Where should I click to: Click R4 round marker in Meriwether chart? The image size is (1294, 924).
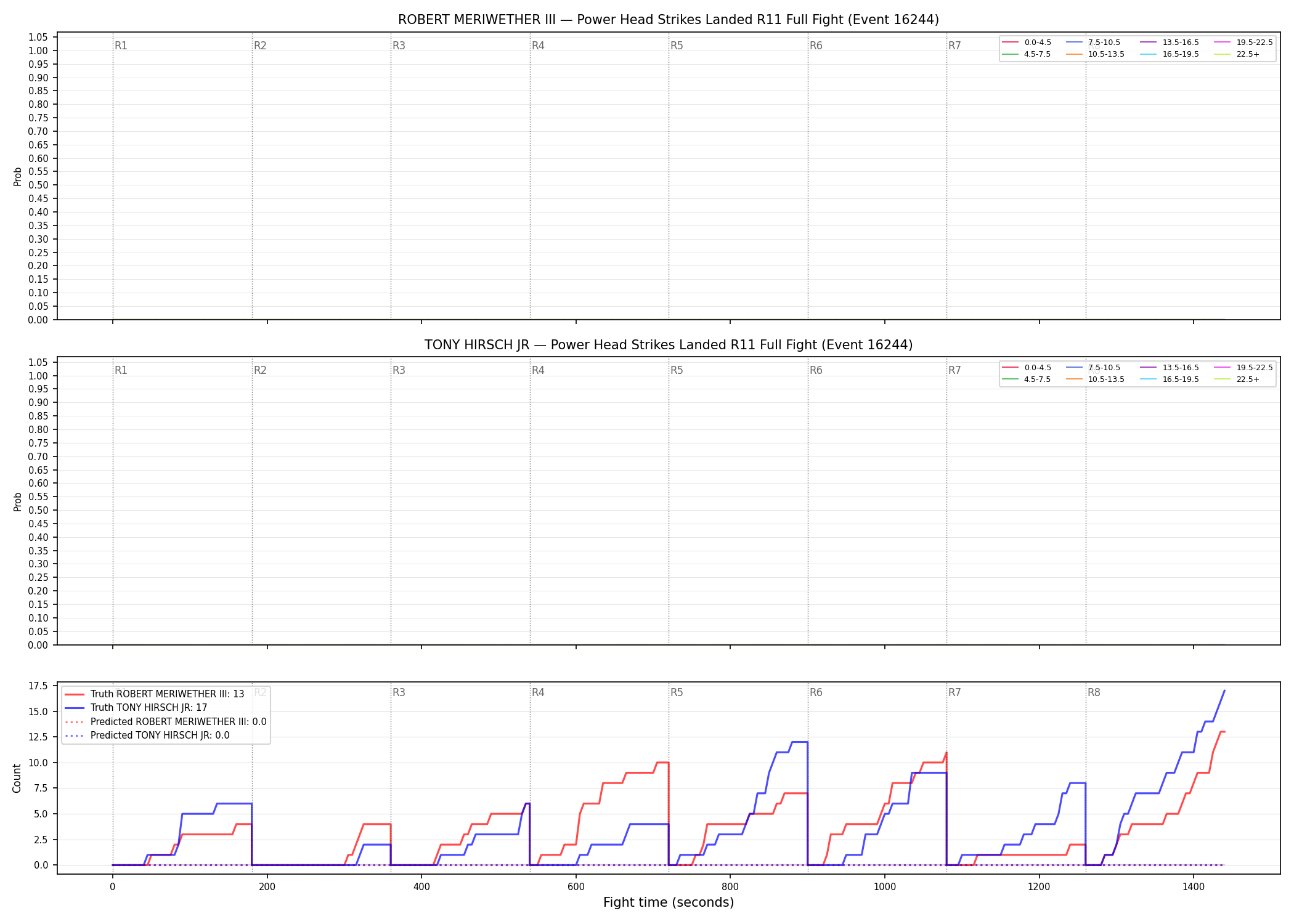click(538, 46)
